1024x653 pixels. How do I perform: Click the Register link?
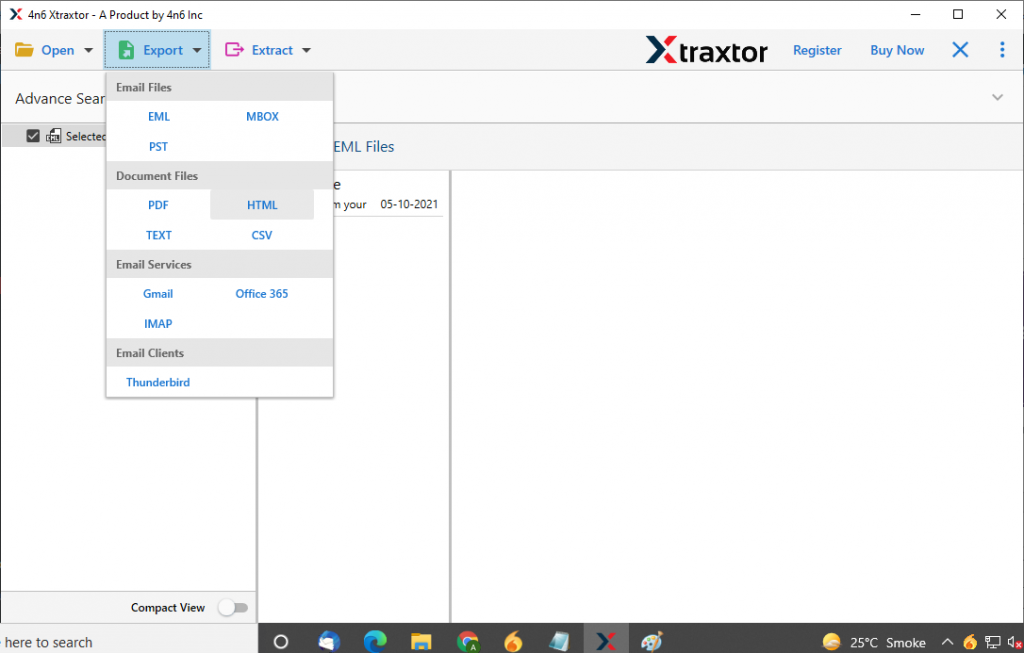coord(817,49)
